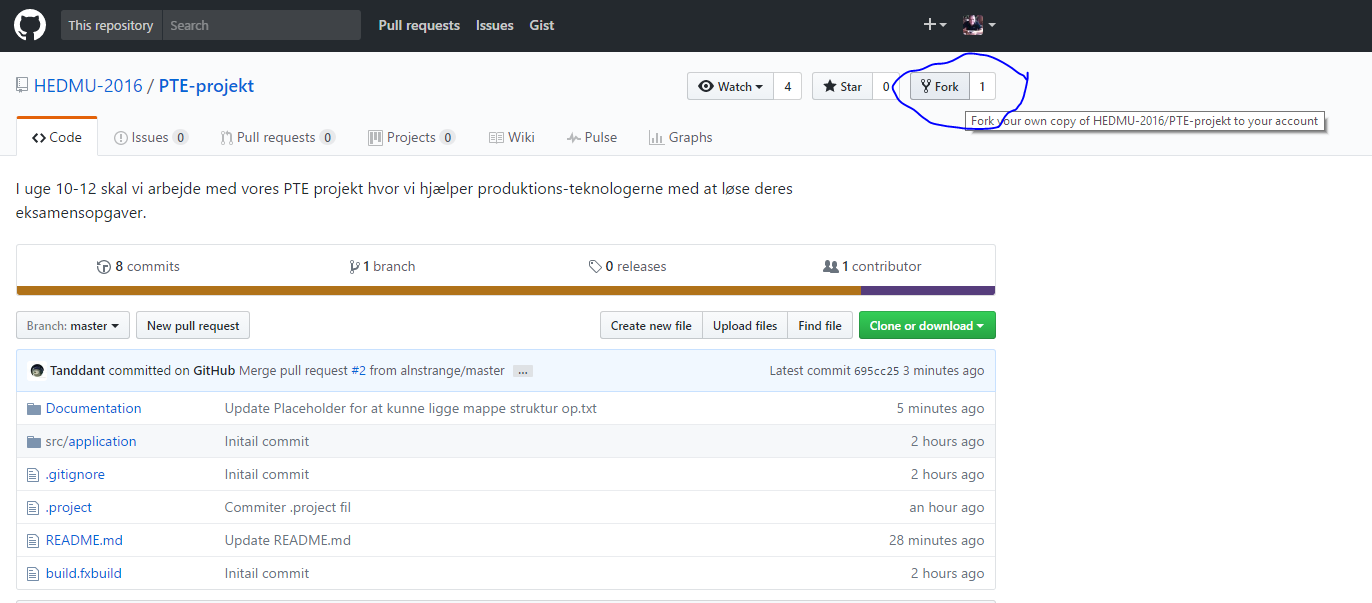Click the build.fxbuild file icon

(x=33, y=573)
